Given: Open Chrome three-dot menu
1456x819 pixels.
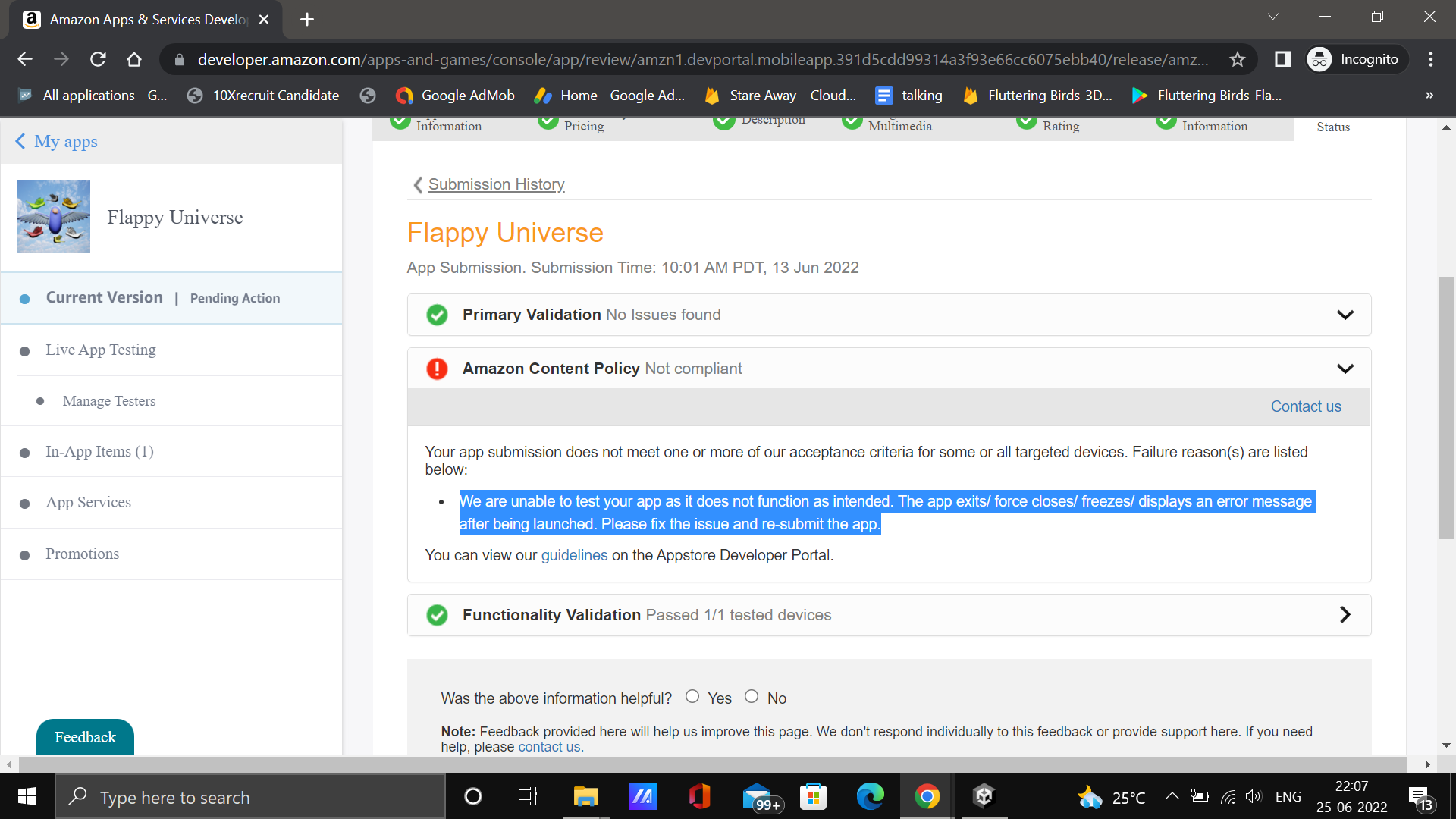Looking at the screenshot, I should tap(1430, 59).
